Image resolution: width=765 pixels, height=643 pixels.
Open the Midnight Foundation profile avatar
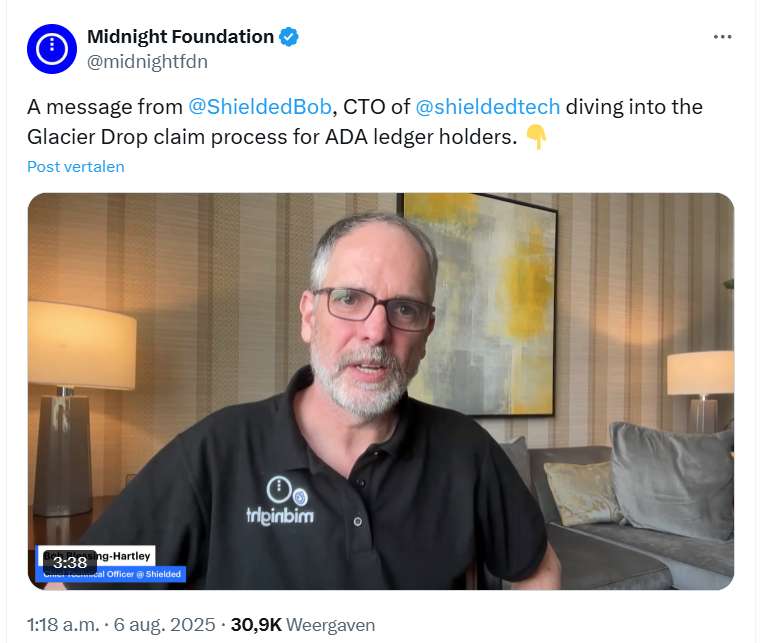pyautogui.click(x=52, y=49)
